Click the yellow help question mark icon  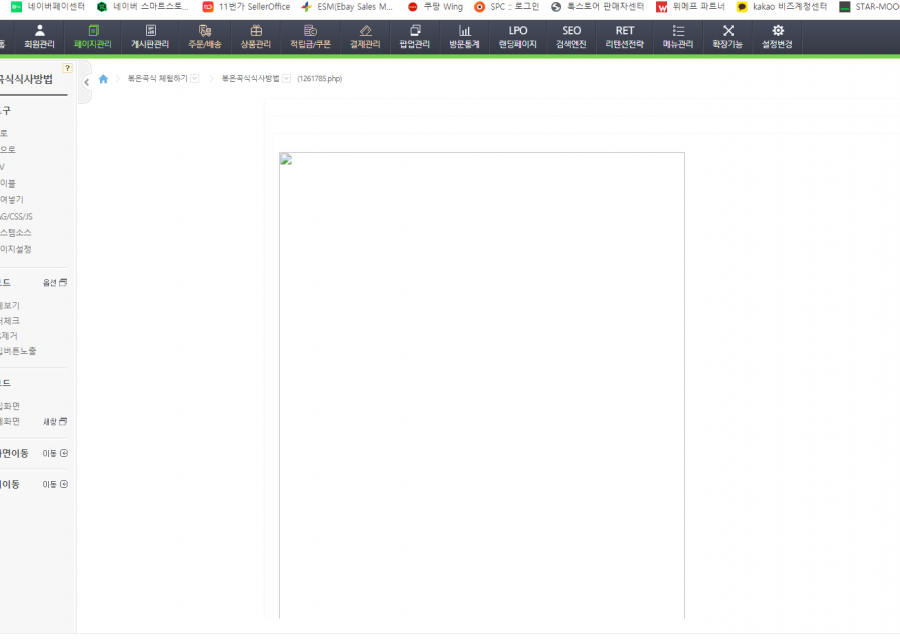67,68
